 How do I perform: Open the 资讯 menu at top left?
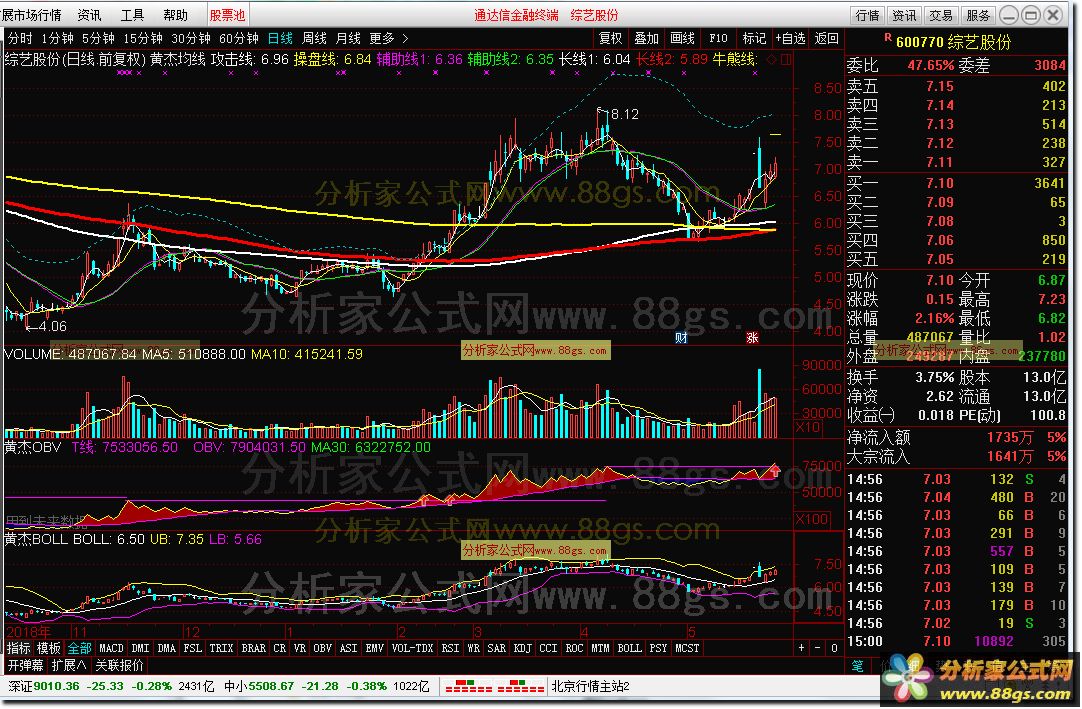pyautogui.click(x=90, y=14)
